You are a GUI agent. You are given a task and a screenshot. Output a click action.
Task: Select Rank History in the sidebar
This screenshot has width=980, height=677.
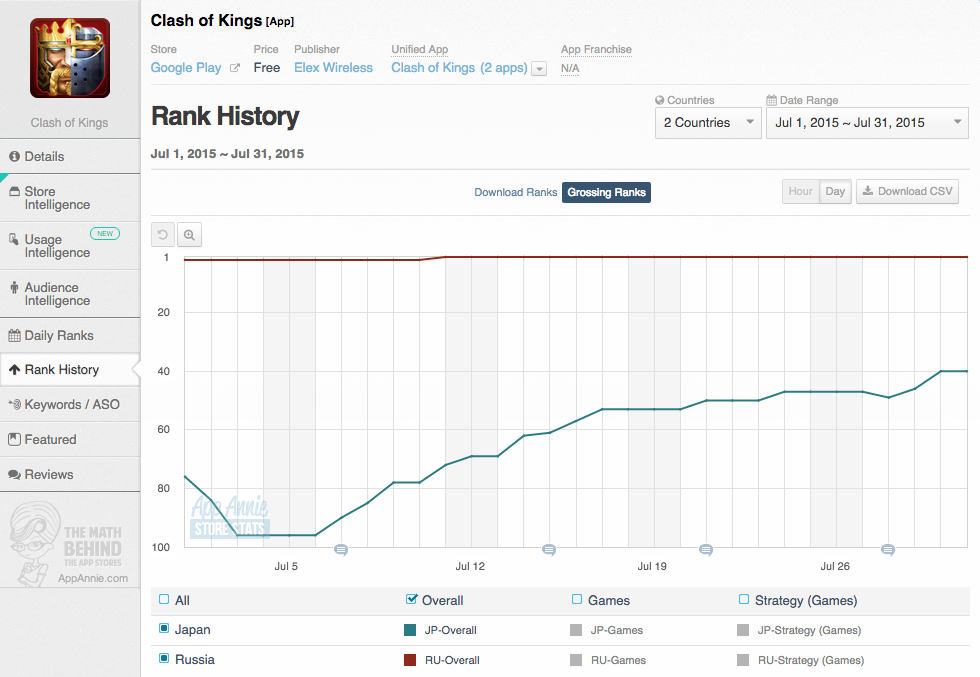(x=70, y=369)
